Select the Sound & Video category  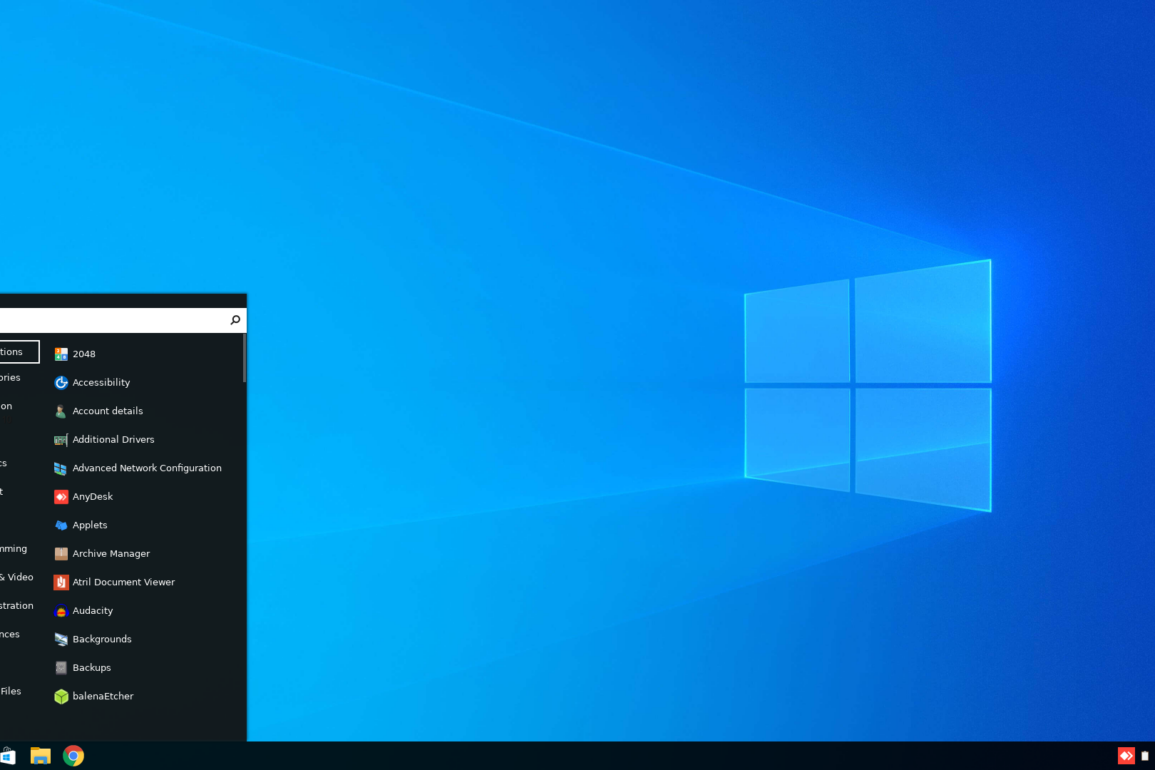(x=16, y=577)
